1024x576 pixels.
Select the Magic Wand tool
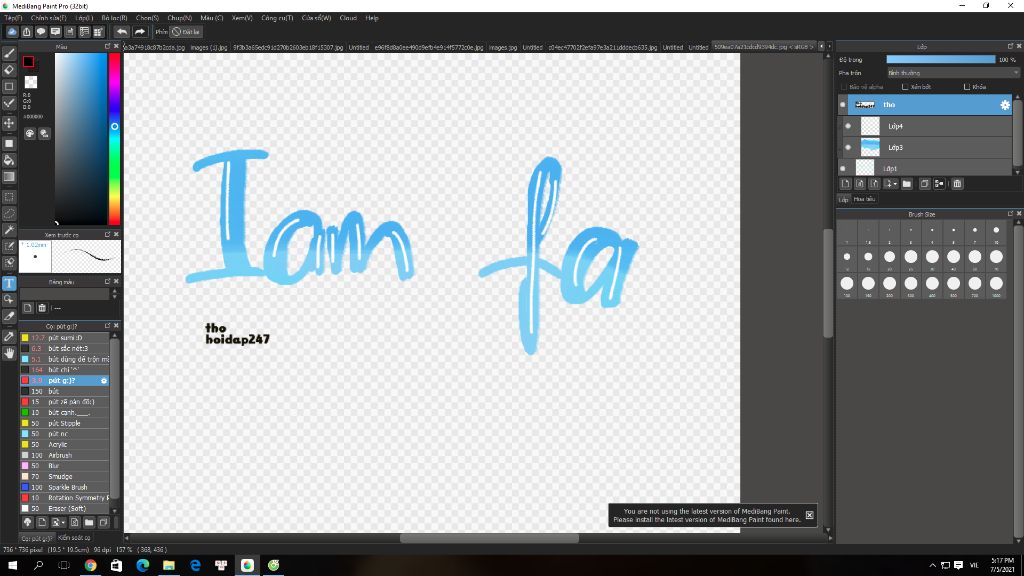[9, 230]
